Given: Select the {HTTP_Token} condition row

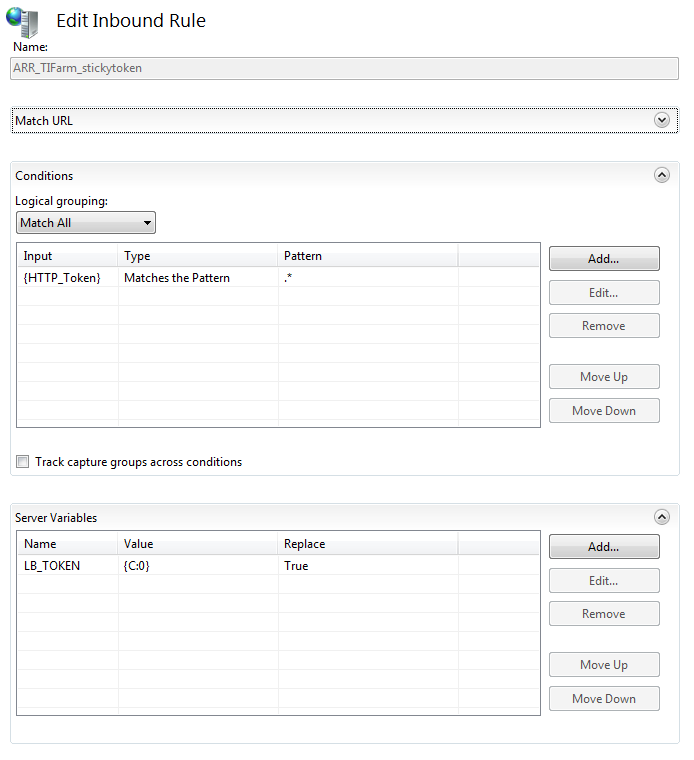Looking at the screenshot, I should (x=278, y=278).
